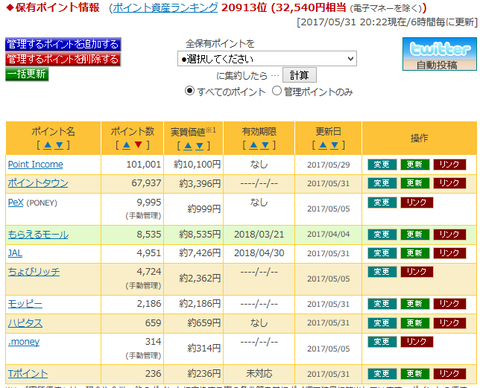Click green 一括更新 button
The image size is (480, 388).
(x=27, y=74)
